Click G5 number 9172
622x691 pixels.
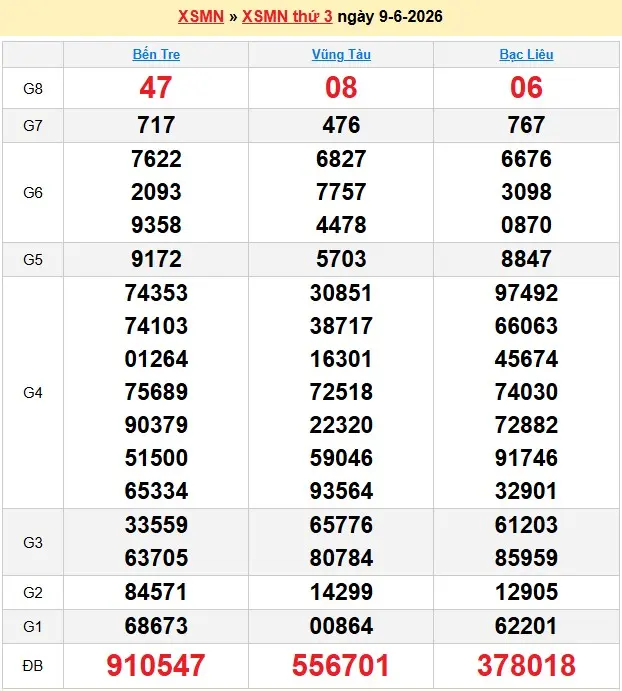point(156,259)
